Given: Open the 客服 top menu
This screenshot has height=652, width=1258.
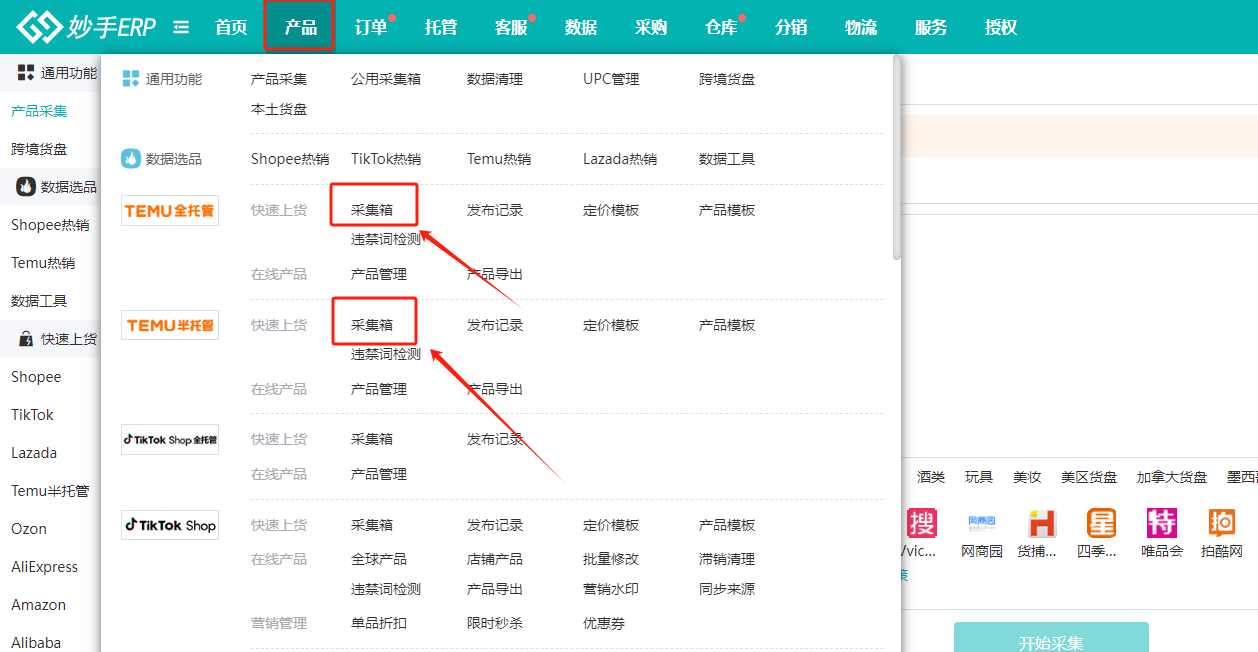Looking at the screenshot, I should click(x=511, y=28).
